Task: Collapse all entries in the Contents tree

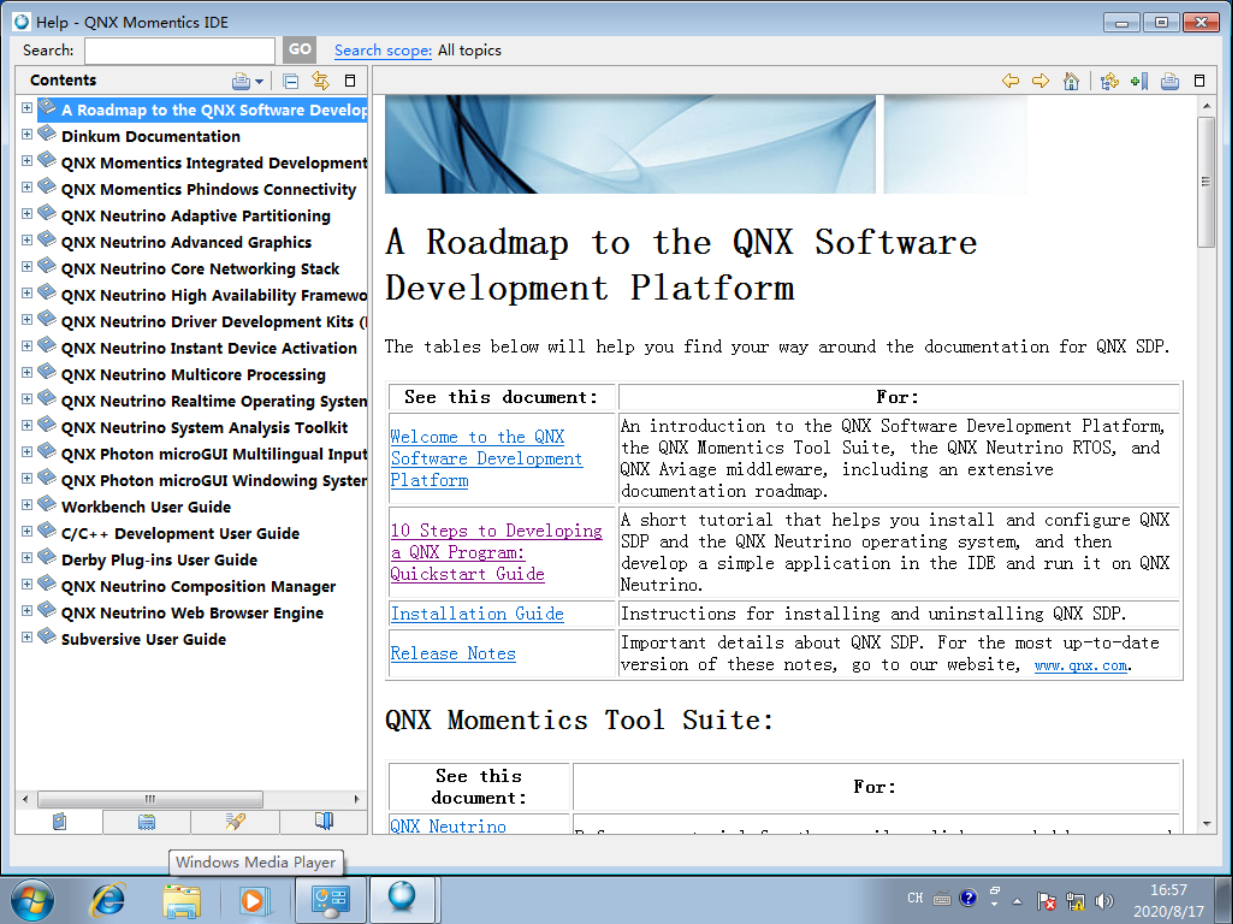Action: [x=290, y=81]
